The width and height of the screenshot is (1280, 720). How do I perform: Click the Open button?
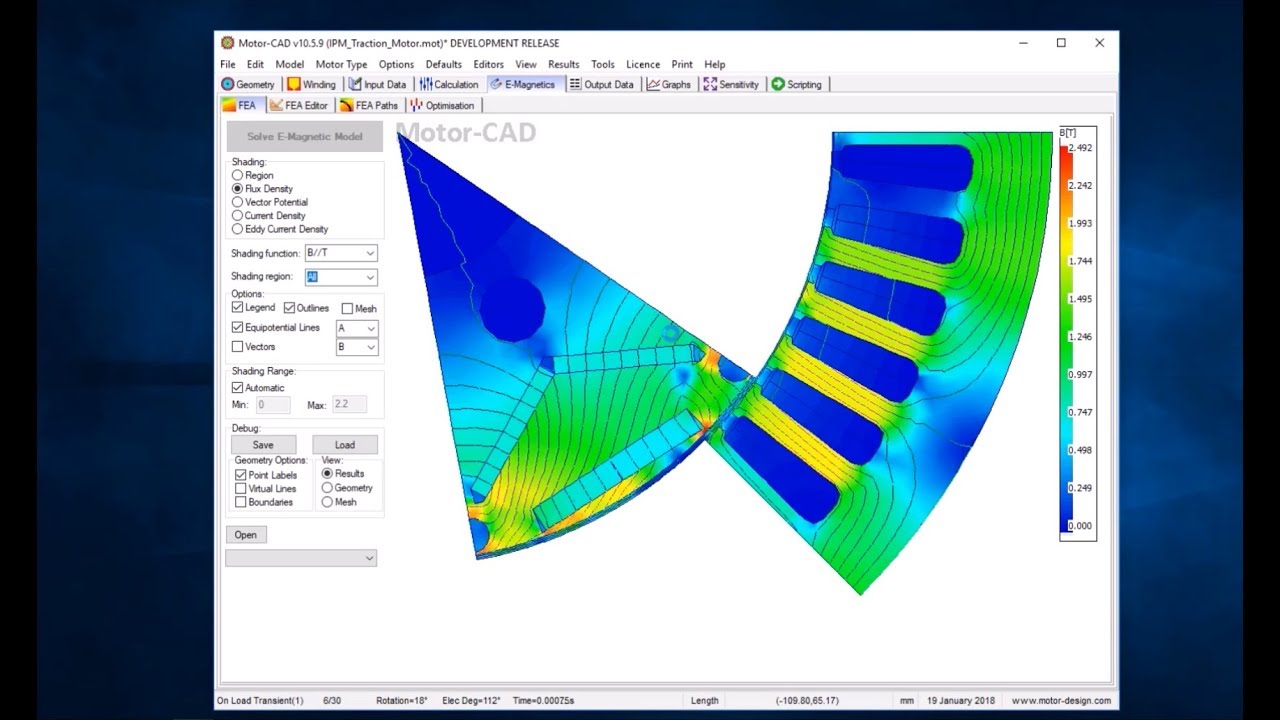[x=246, y=535]
